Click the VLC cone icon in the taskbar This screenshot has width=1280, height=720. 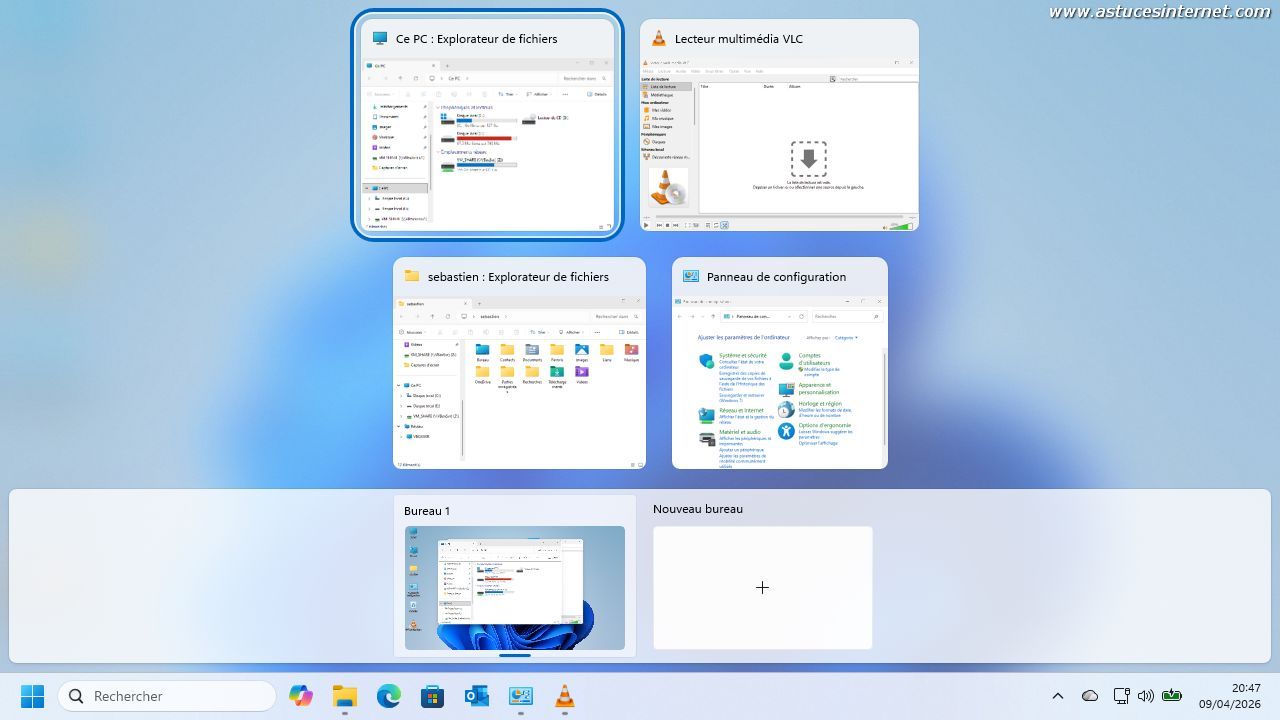coord(565,696)
